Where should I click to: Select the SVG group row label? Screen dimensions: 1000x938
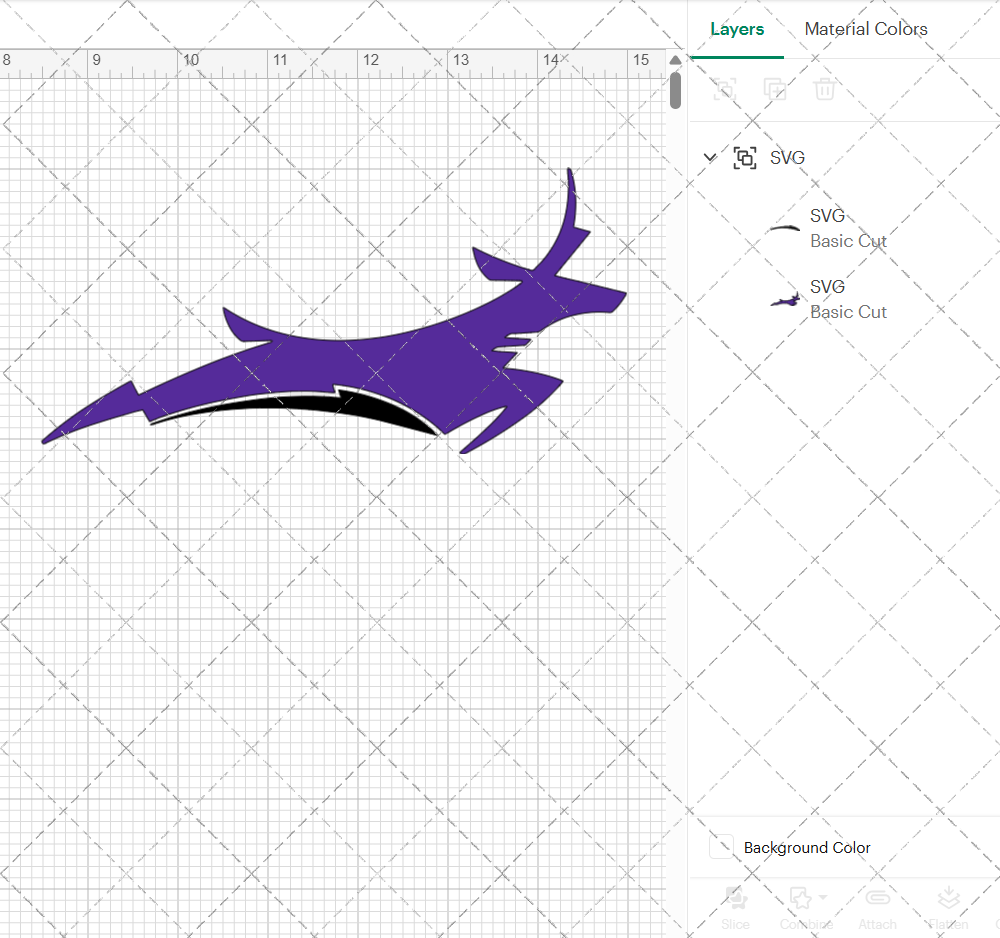point(787,158)
